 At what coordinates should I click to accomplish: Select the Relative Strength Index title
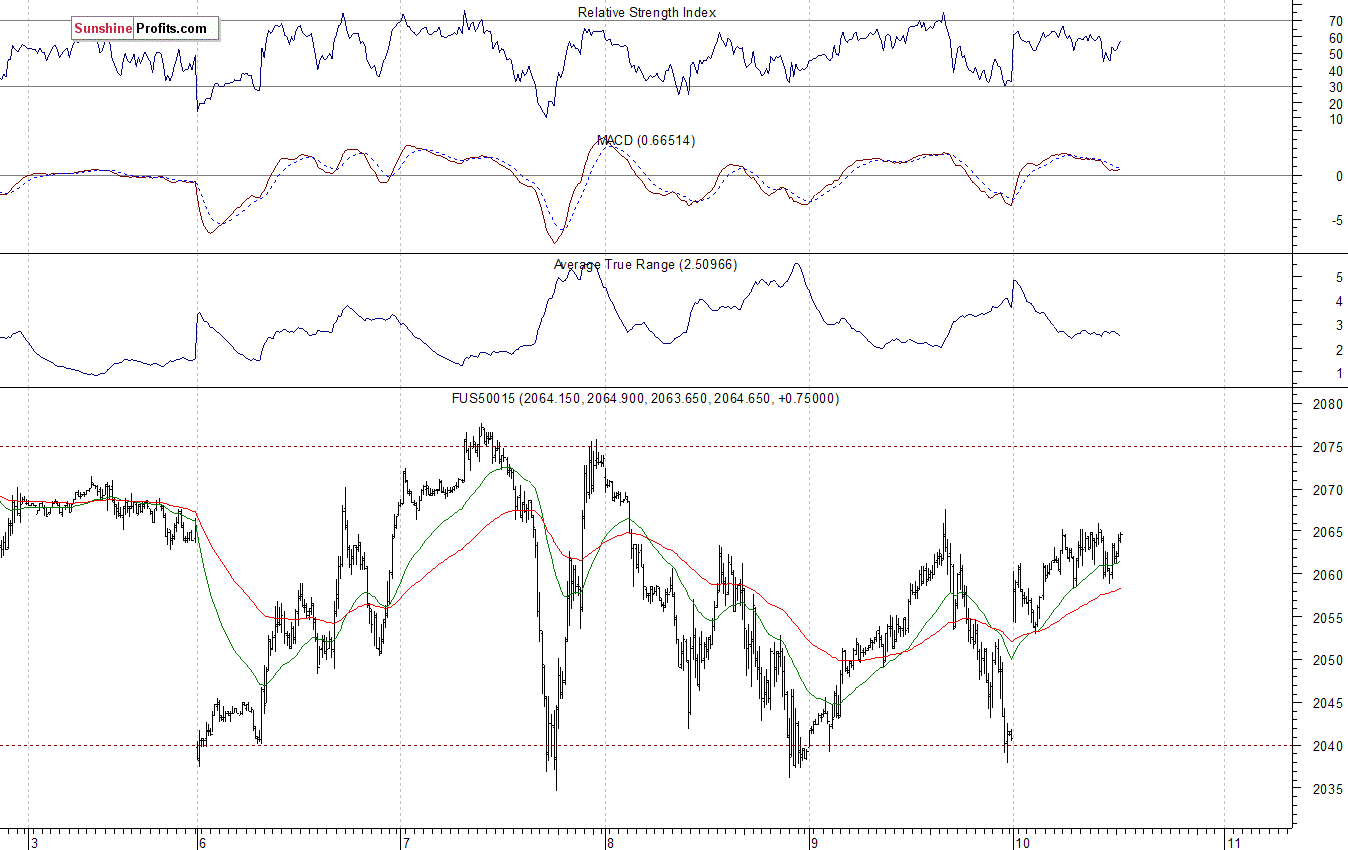[x=647, y=13]
